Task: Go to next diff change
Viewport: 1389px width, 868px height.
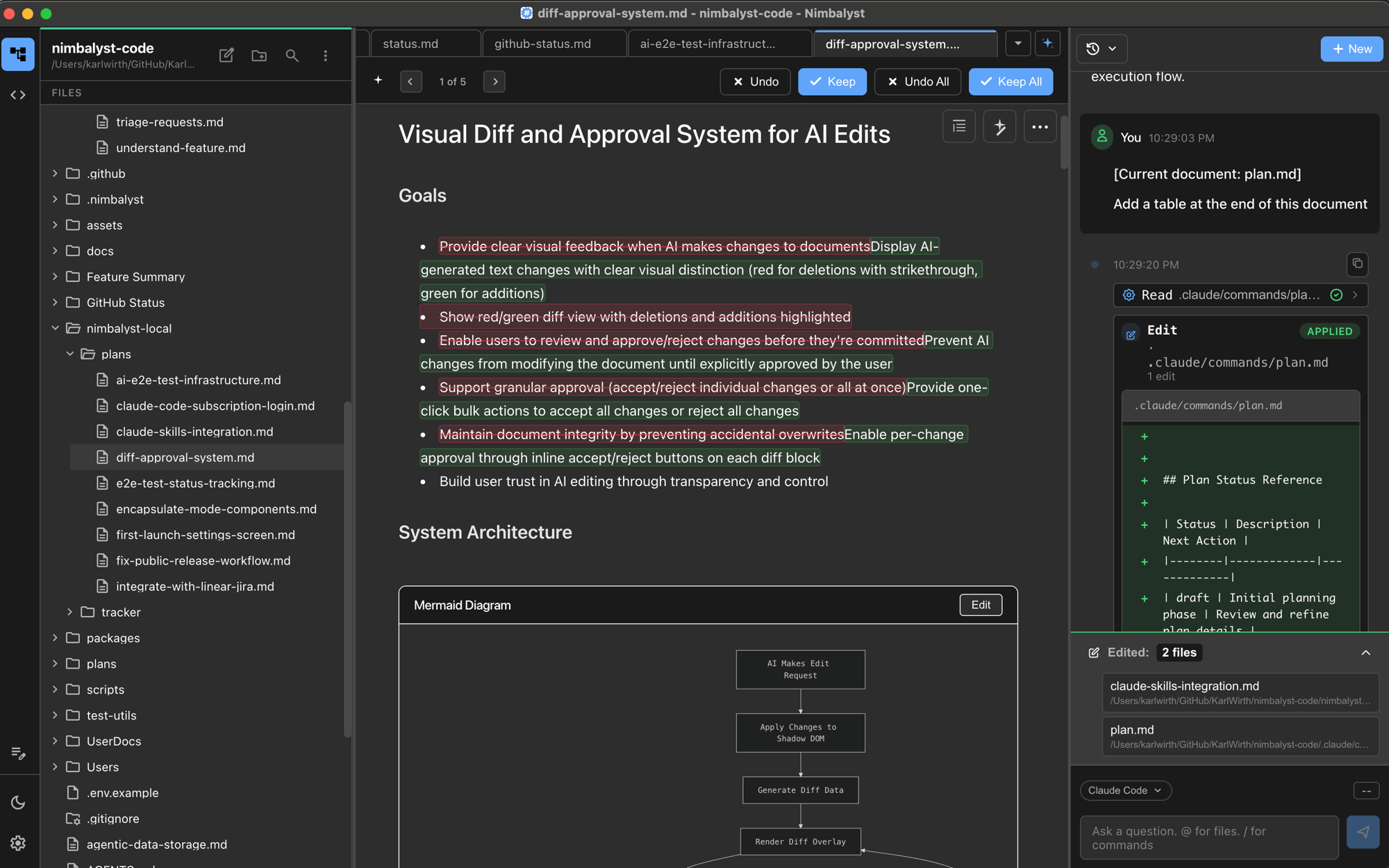Action: [494, 81]
